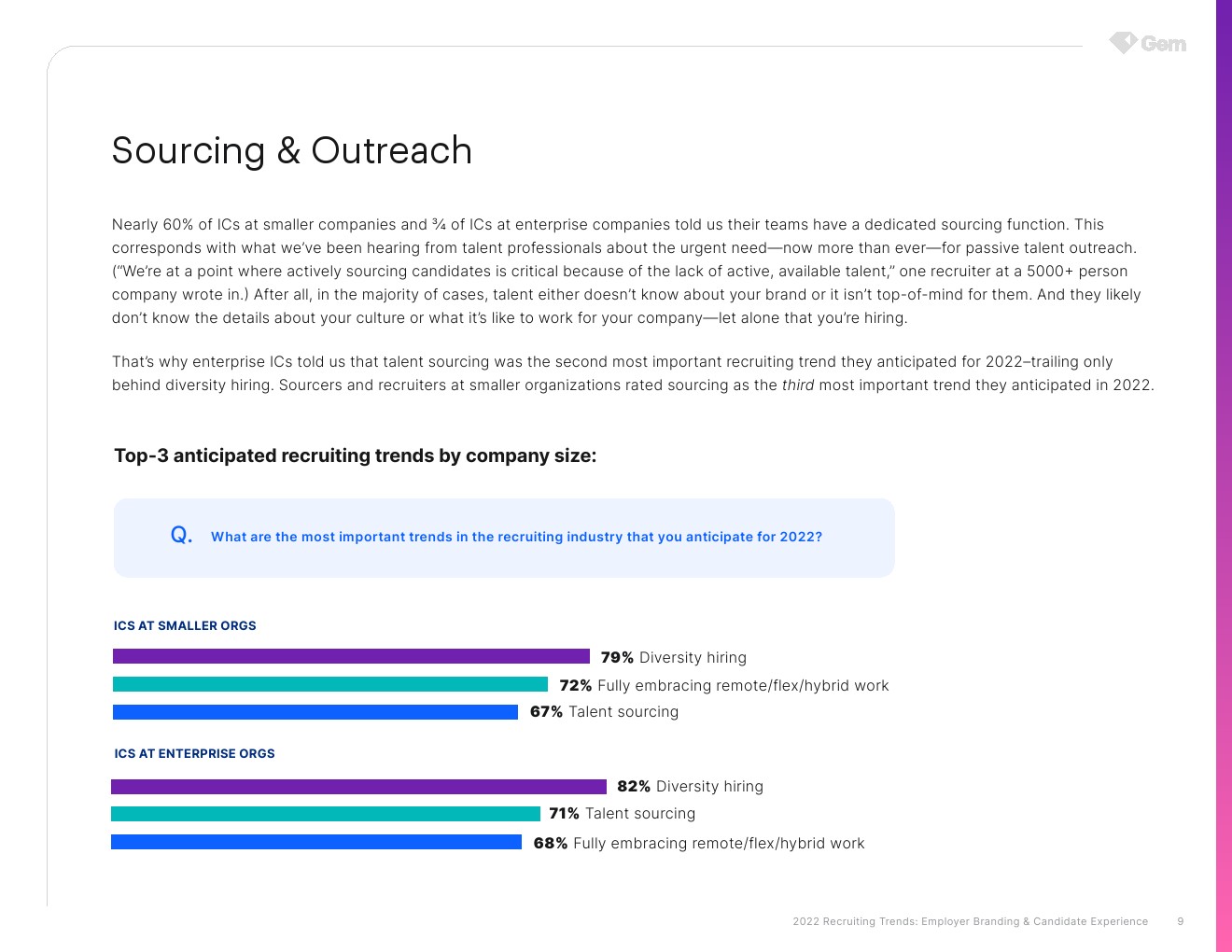The image size is (1232, 952).
Task: Click the blue "Q." question marker
Action: coord(181,535)
